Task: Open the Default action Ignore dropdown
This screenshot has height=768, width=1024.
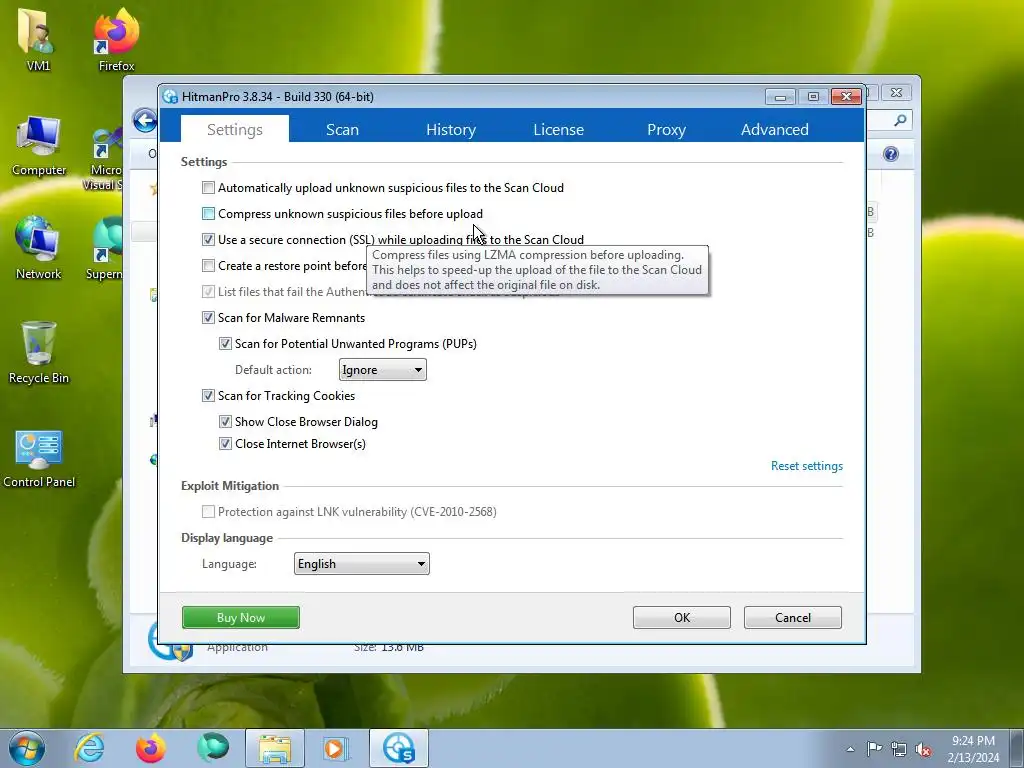Action: pos(383,370)
